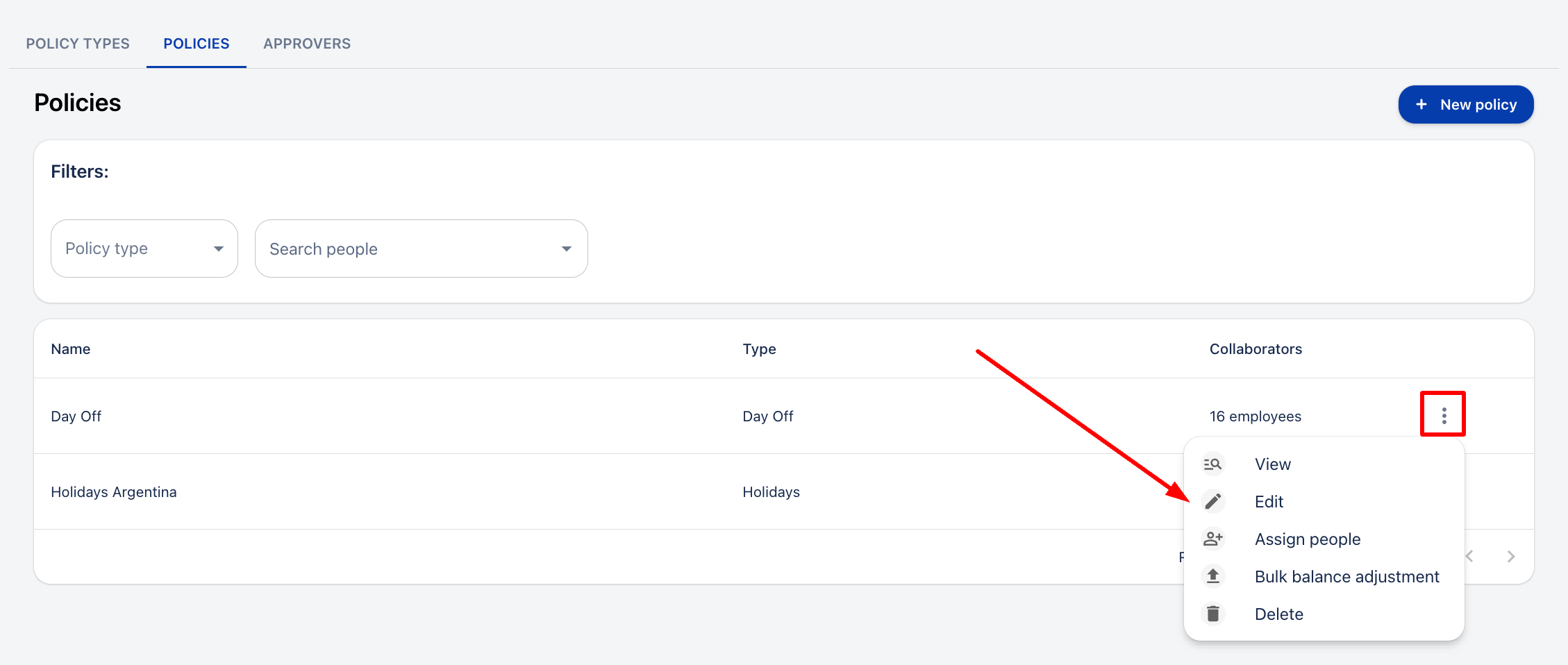Click the Delete trash icon
The image size is (1568, 665).
coord(1212,614)
